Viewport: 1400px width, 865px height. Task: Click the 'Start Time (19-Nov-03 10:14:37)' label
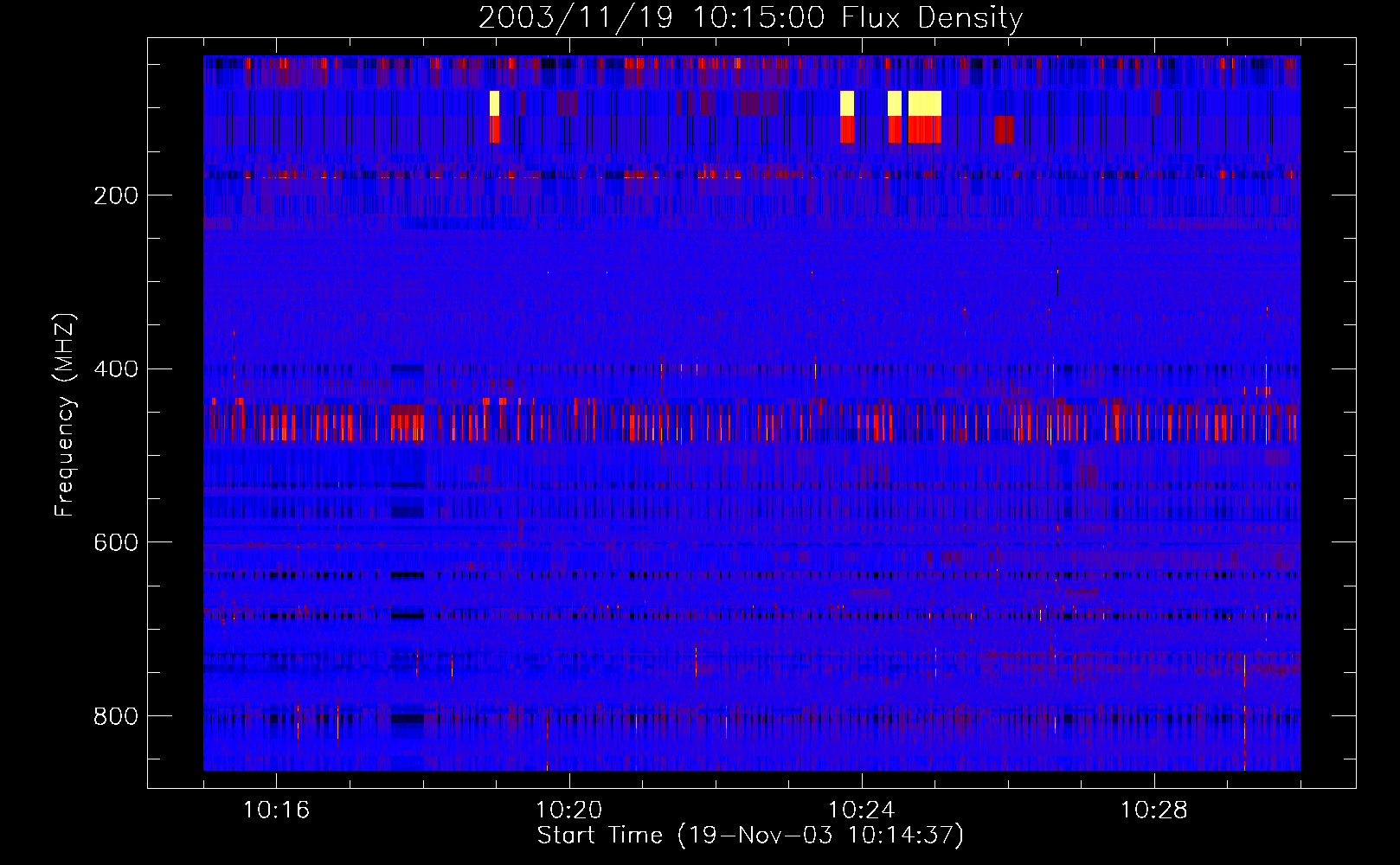[x=750, y=836]
